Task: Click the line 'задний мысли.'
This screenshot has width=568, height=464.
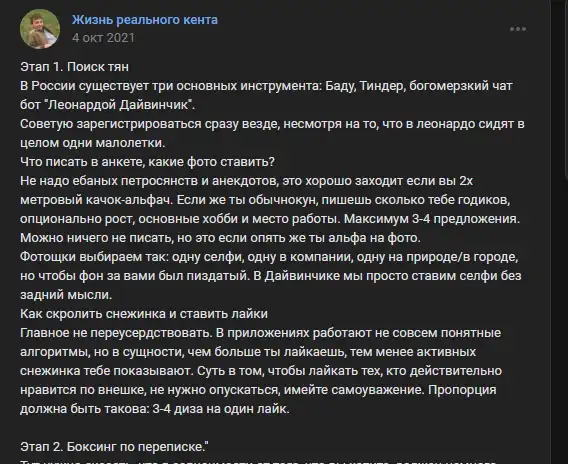Action: click(x=66, y=295)
